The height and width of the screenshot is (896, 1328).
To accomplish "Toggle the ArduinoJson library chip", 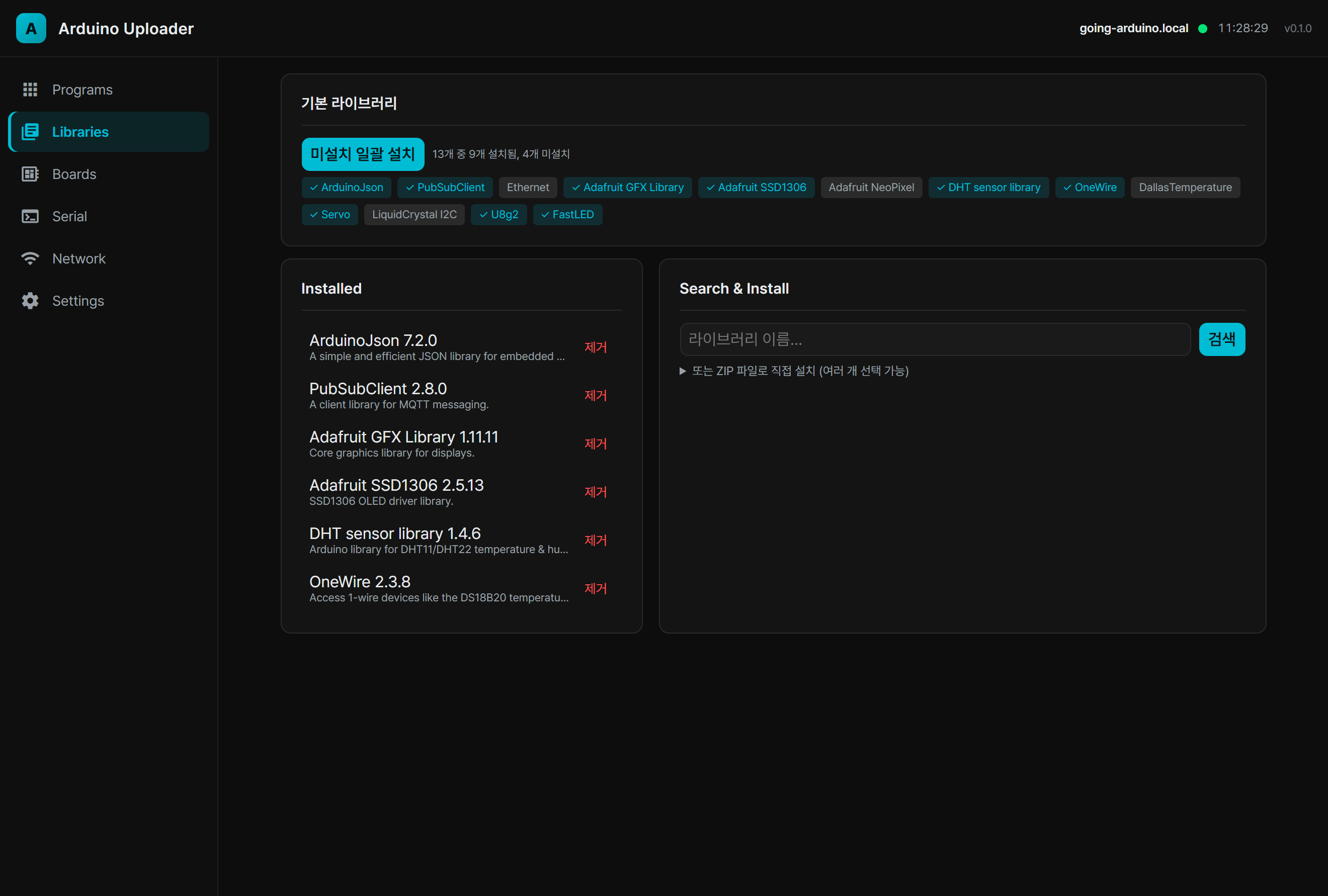I will (346, 188).
